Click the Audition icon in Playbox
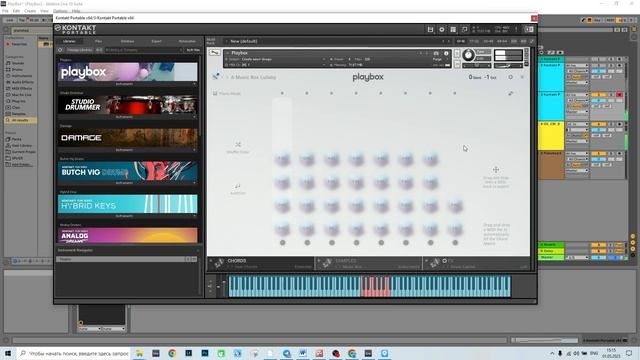 click(238, 186)
